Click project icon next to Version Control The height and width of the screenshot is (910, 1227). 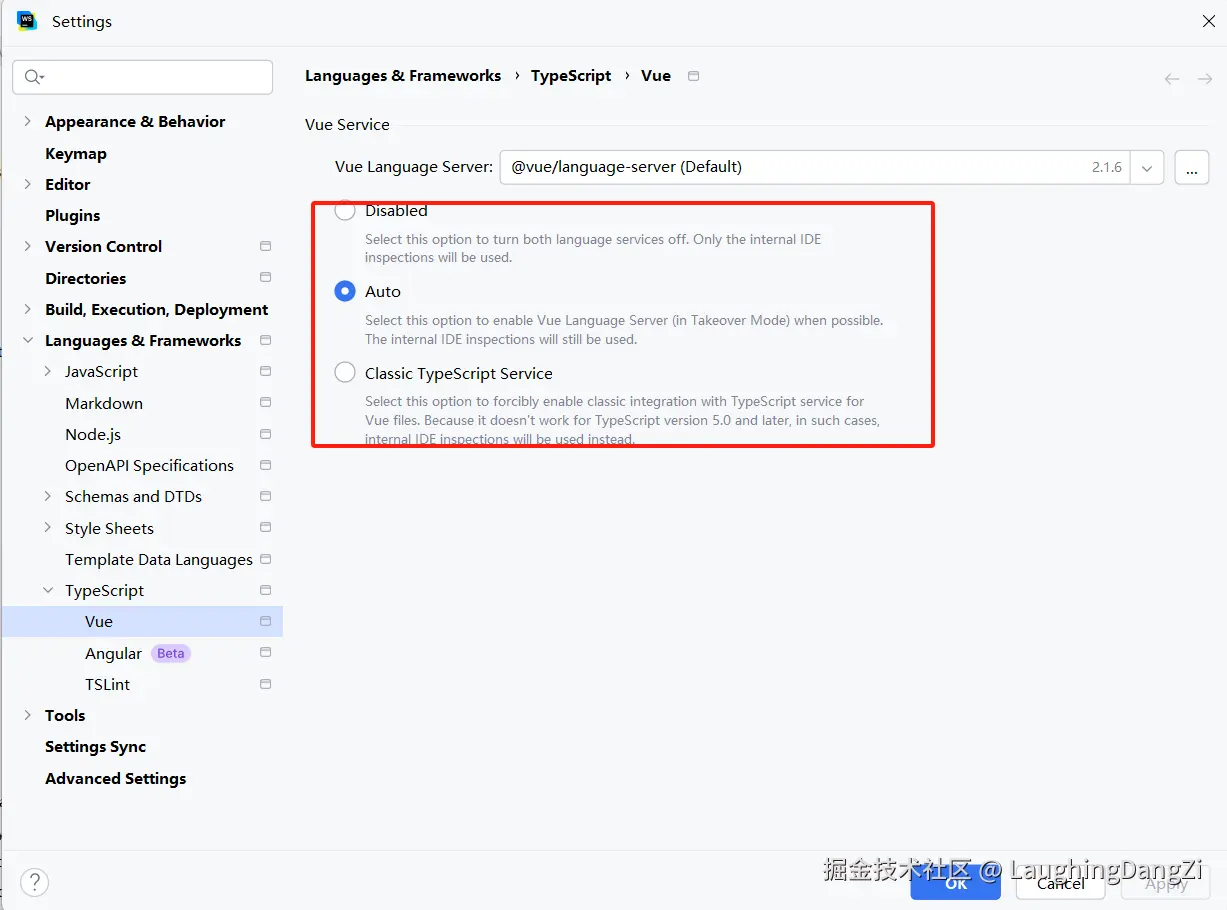pyautogui.click(x=265, y=246)
